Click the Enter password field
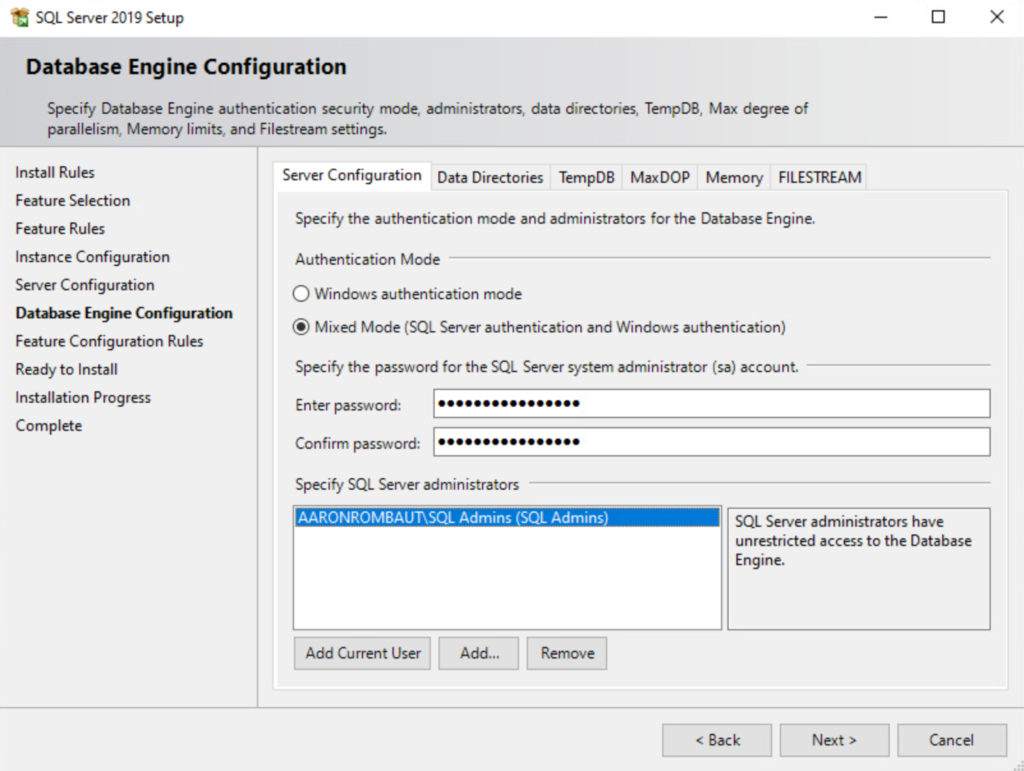This screenshot has height=771, width=1024. pos(711,404)
